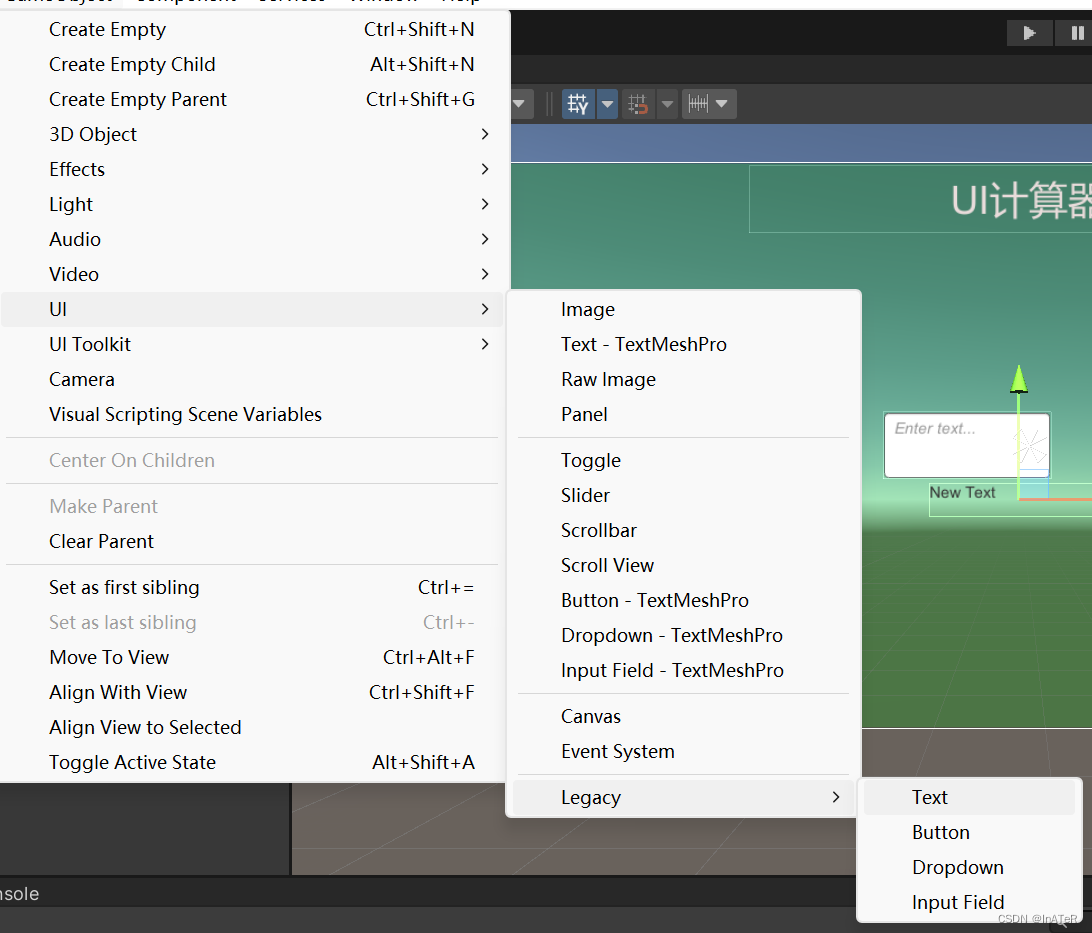The width and height of the screenshot is (1092, 933).
Task: Enable the snap increment magnet icon
Action: click(637, 104)
